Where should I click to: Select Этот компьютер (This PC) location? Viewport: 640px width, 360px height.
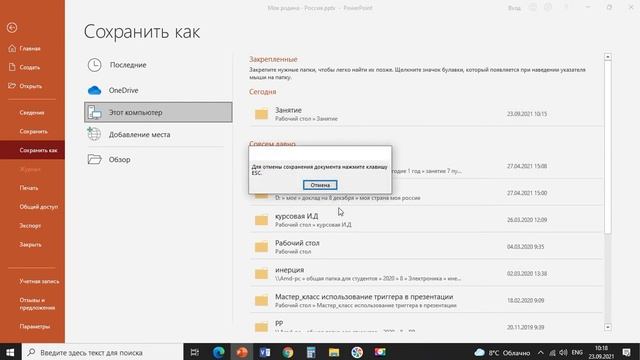pos(158,112)
